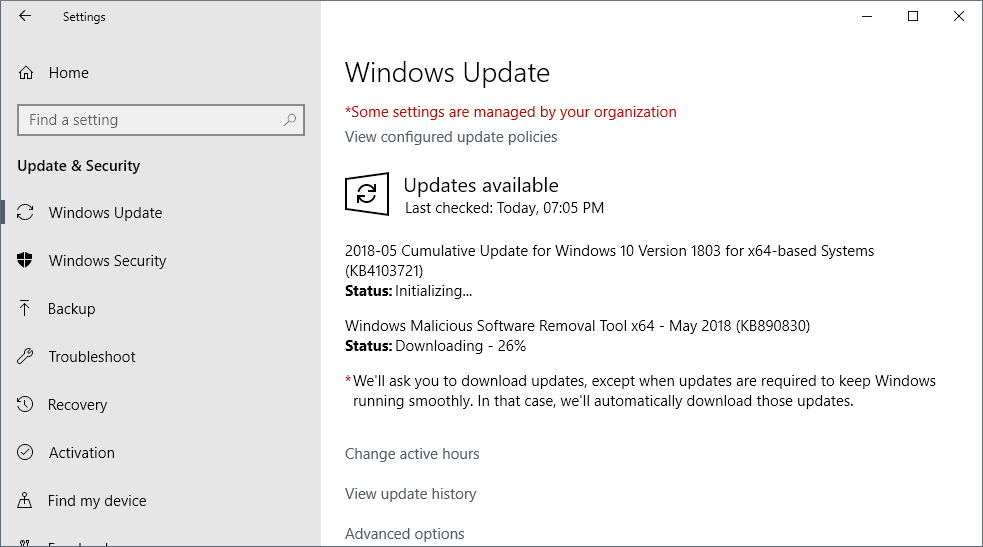Close the Settings window
The height and width of the screenshot is (547, 983).
pyautogui.click(x=959, y=16)
